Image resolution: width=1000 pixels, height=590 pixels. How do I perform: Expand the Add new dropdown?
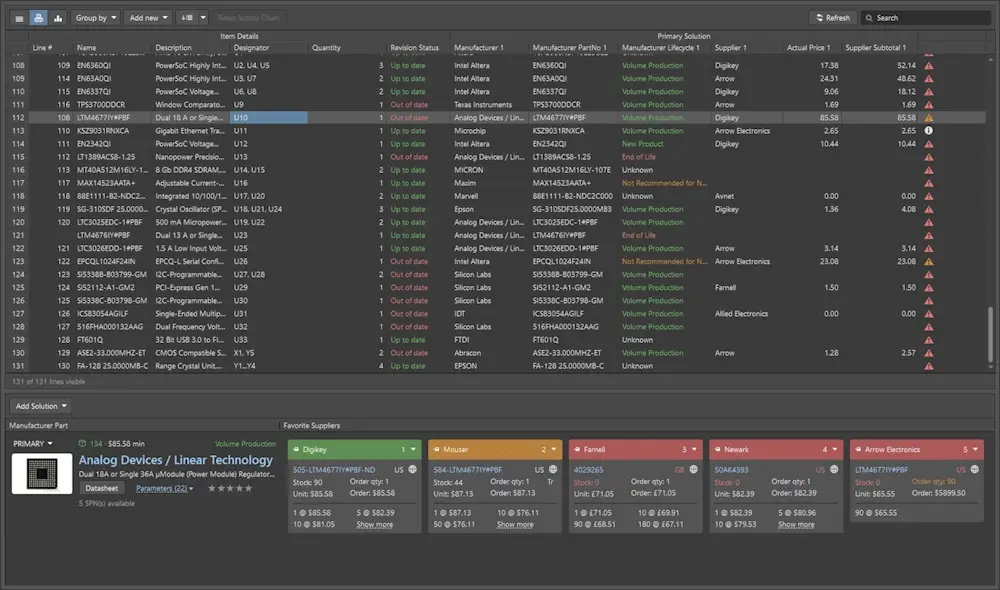(148, 18)
